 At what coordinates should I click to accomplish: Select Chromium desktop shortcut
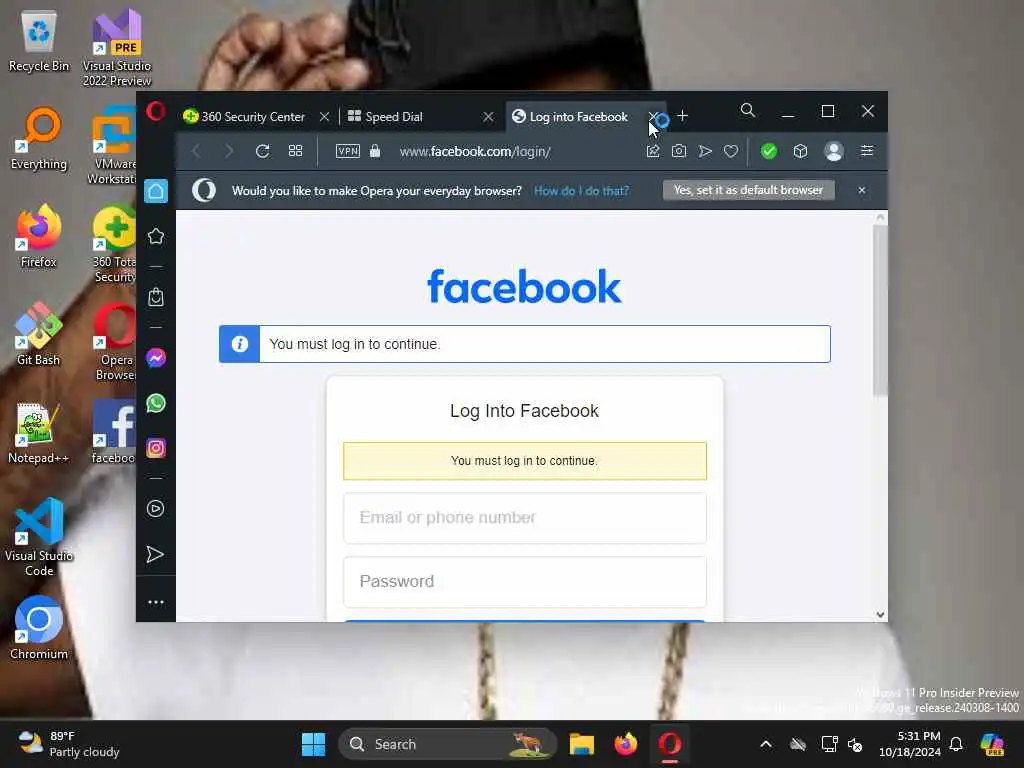pos(39,628)
